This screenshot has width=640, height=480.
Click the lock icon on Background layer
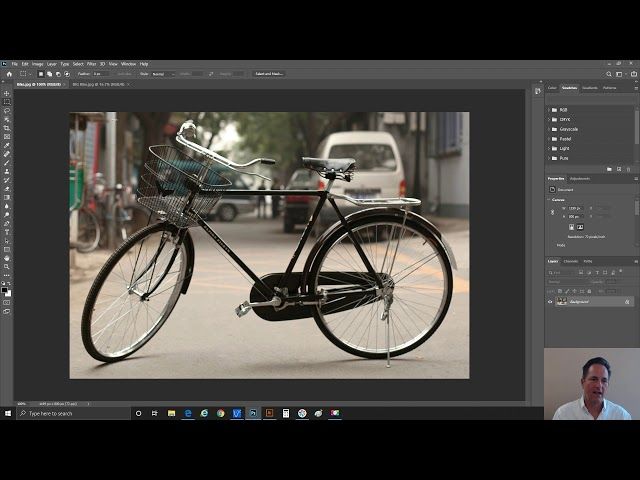click(x=627, y=301)
